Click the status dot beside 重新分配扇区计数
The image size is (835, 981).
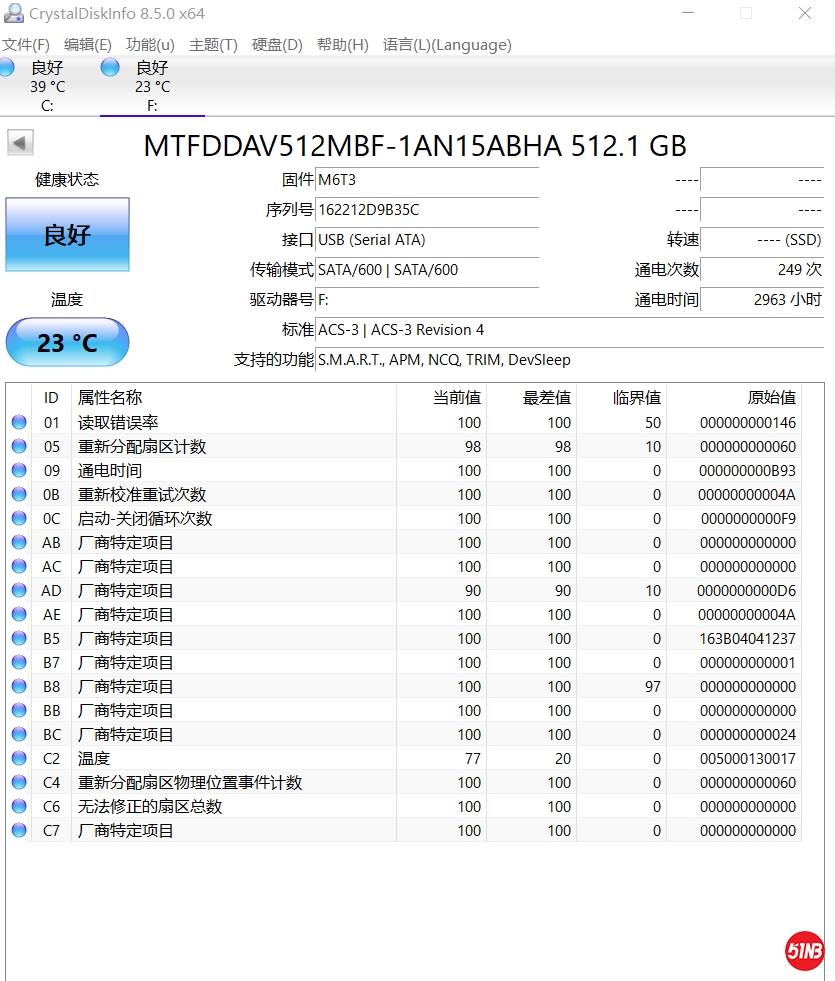(18, 446)
